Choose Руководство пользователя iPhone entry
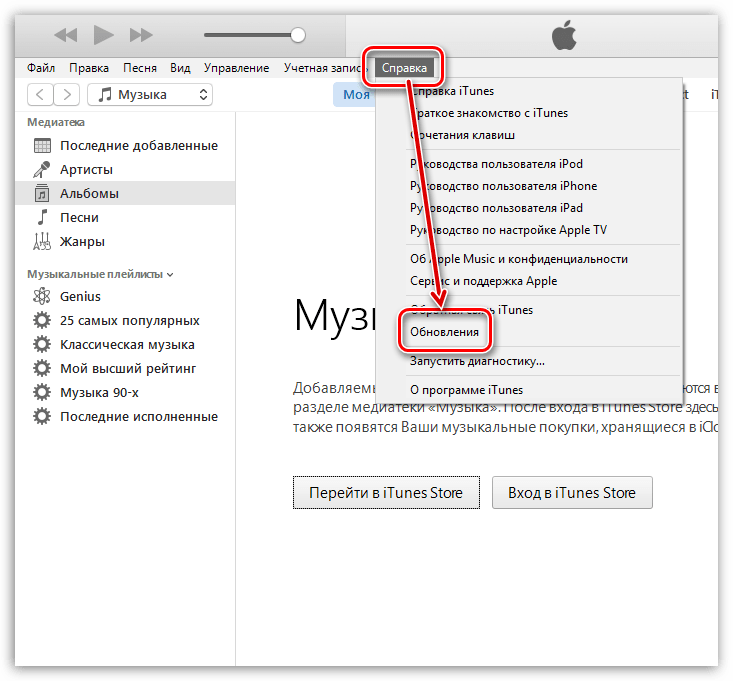Viewport: 733px width, 681px height. [530, 186]
